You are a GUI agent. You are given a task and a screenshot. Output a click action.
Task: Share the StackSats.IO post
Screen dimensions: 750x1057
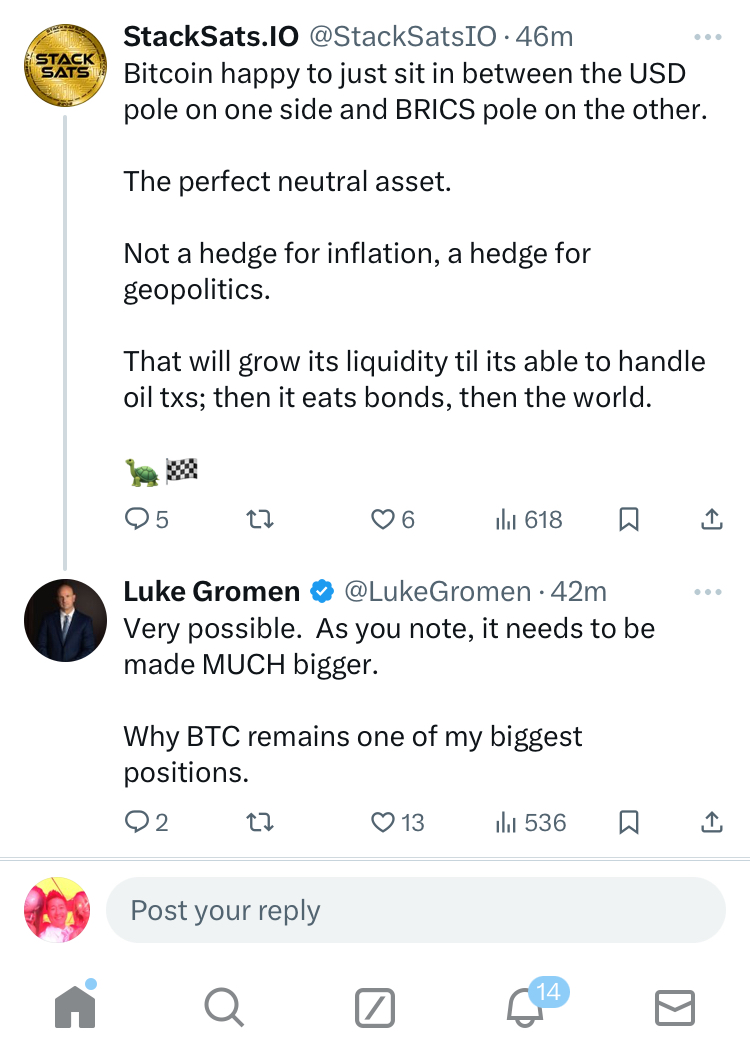click(710, 519)
